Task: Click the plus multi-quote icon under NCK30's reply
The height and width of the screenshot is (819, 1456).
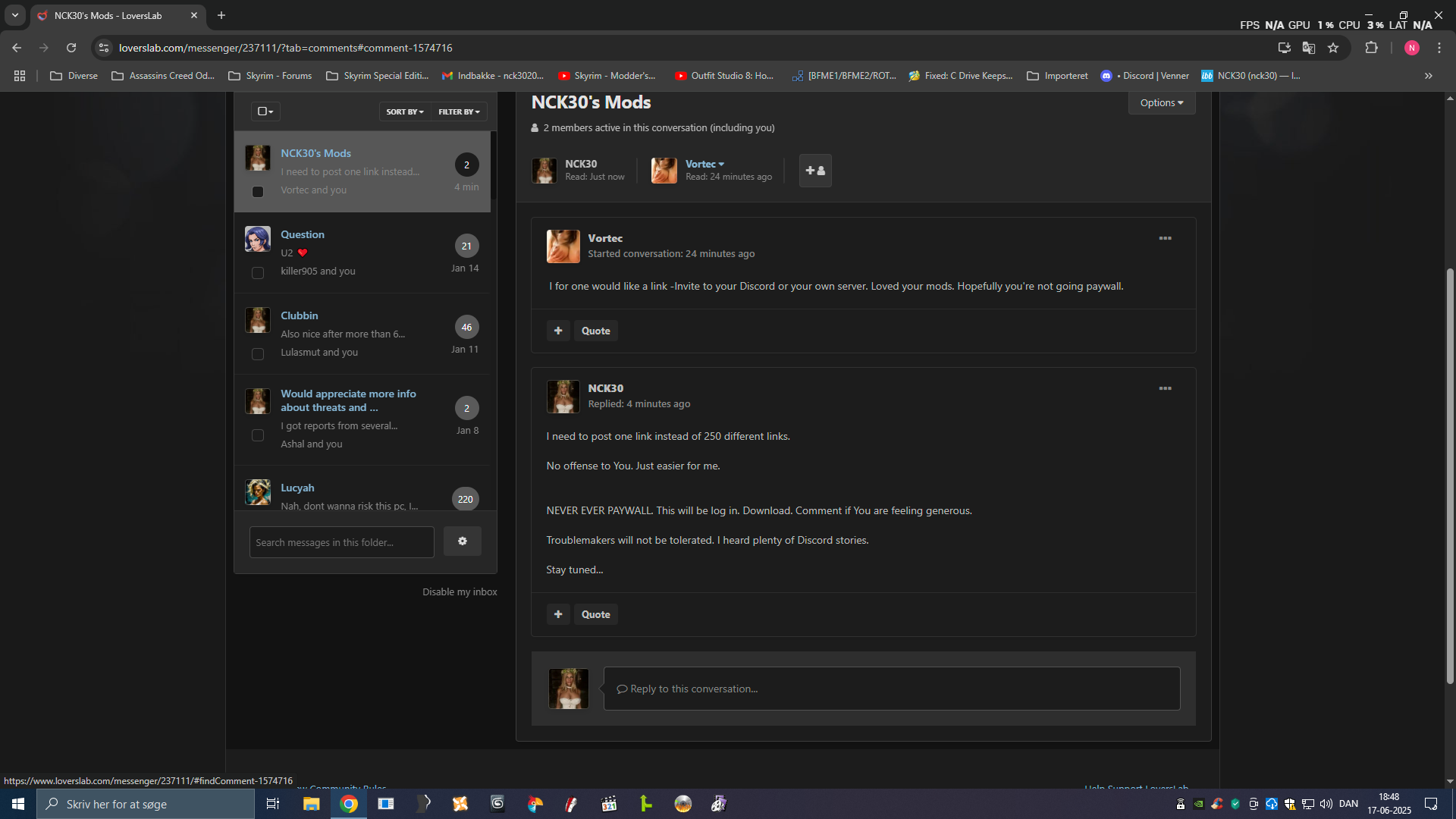Action: tap(558, 614)
